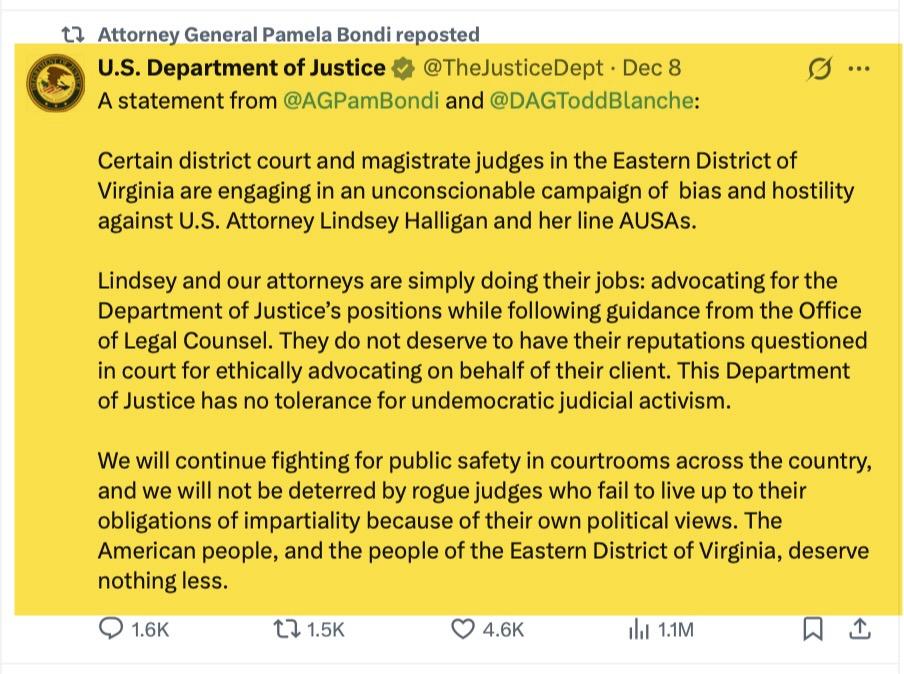Viewport: 904px width, 674px height.
Task: Like the post with the heart icon
Action: click(x=462, y=629)
